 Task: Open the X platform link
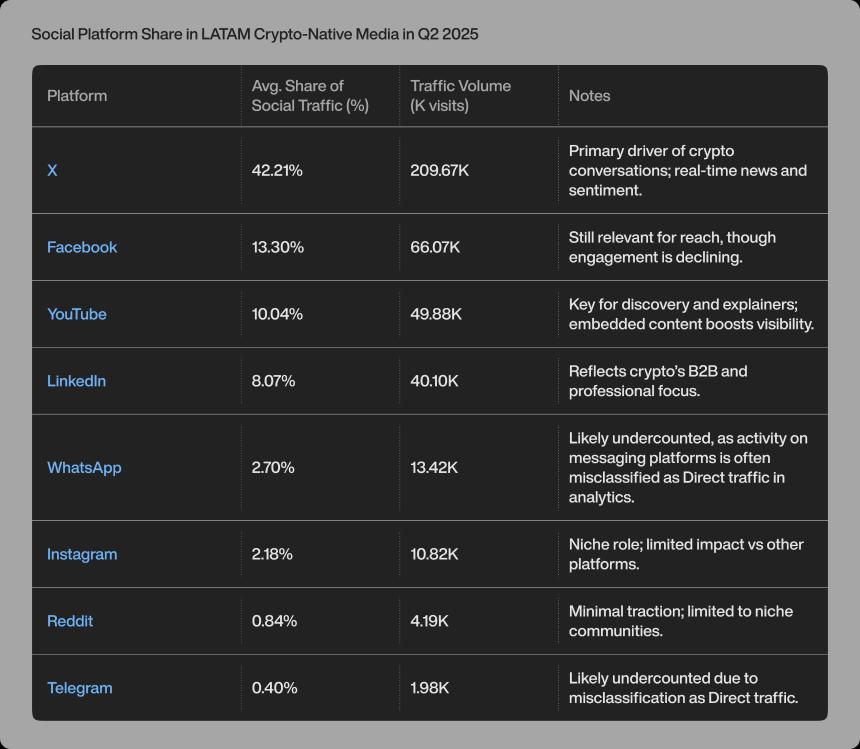click(52, 171)
